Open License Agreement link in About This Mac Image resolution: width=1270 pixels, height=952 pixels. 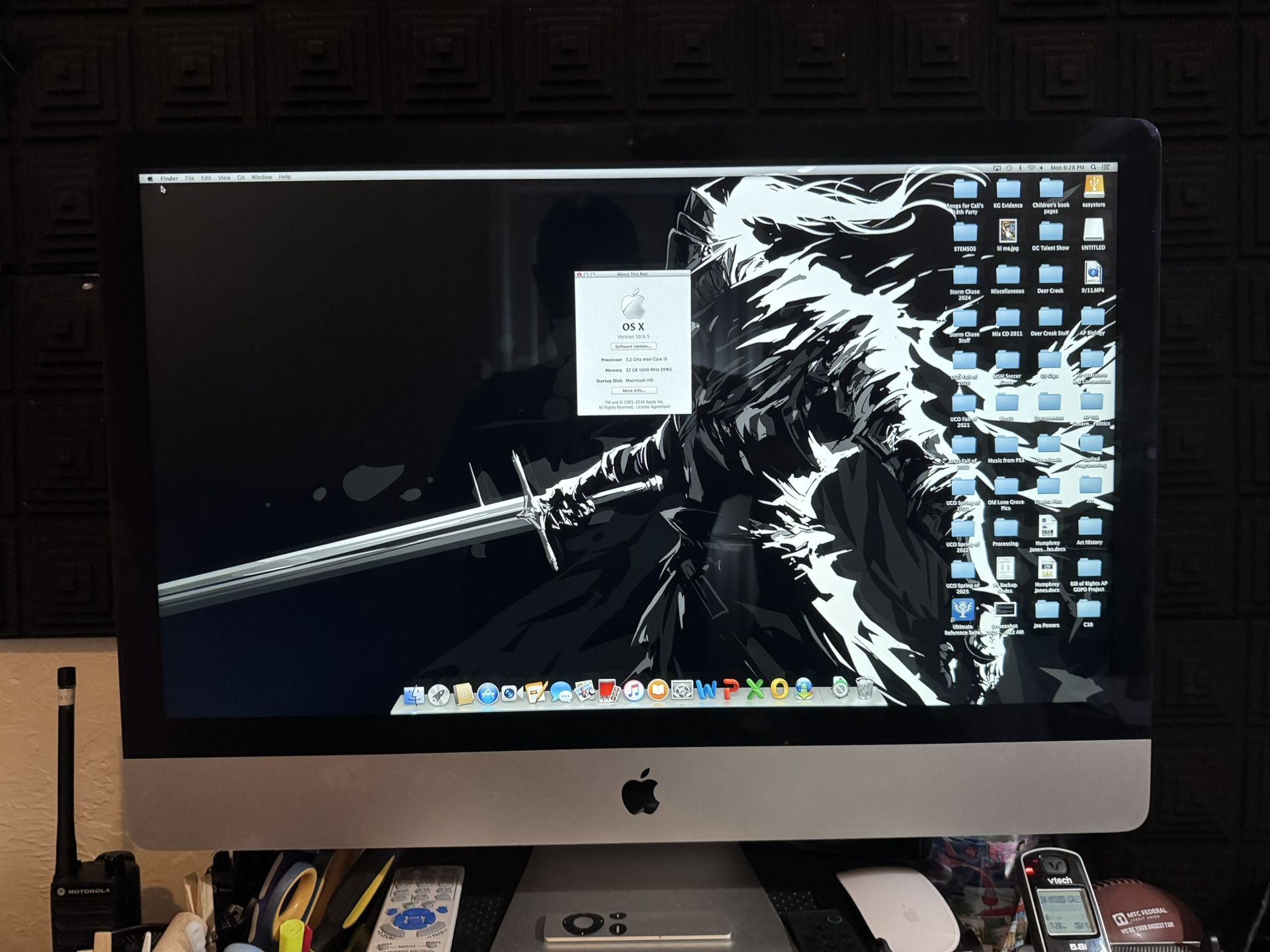[654, 407]
